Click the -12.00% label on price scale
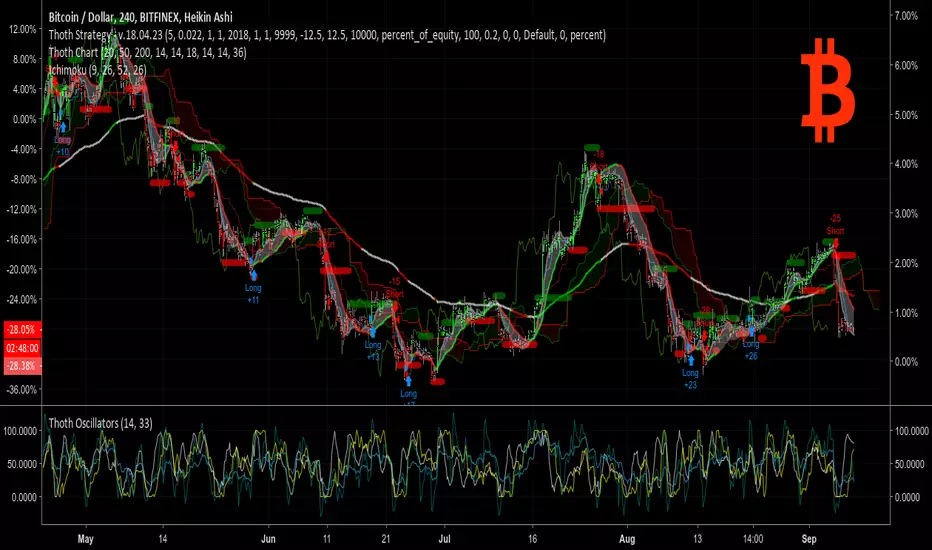Screen dimensions: 932x550 coord(22,209)
